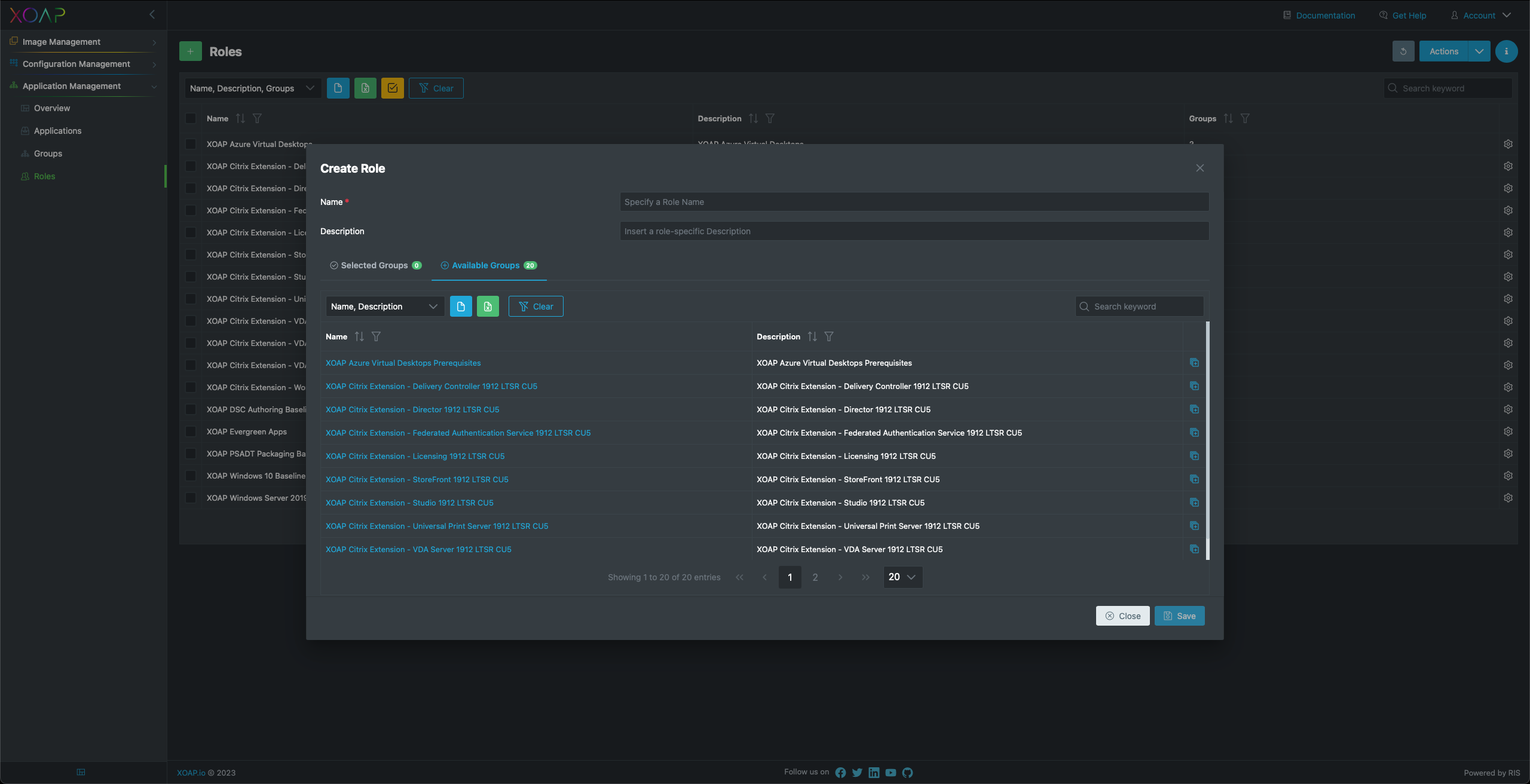Sort available groups by Description

click(x=812, y=336)
